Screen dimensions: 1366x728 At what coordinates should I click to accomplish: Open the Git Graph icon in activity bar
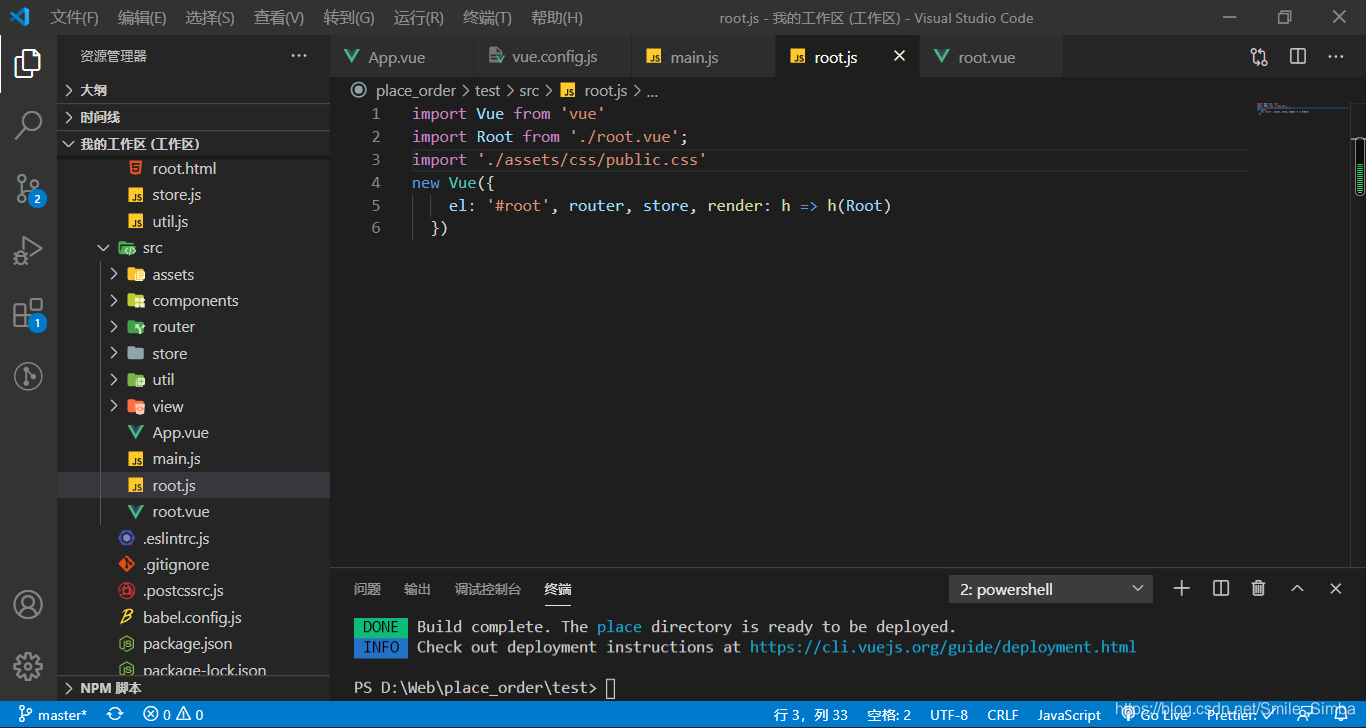(28, 376)
